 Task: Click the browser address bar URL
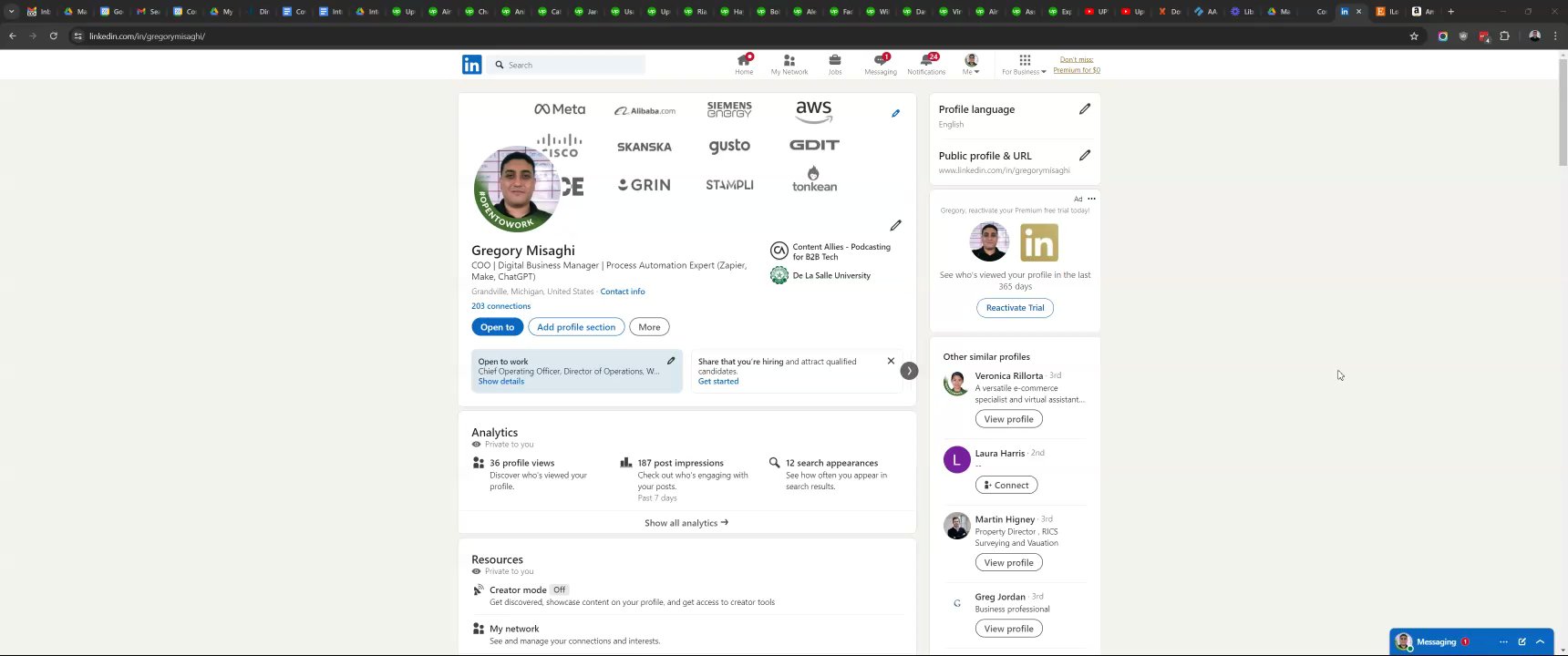pos(147,36)
